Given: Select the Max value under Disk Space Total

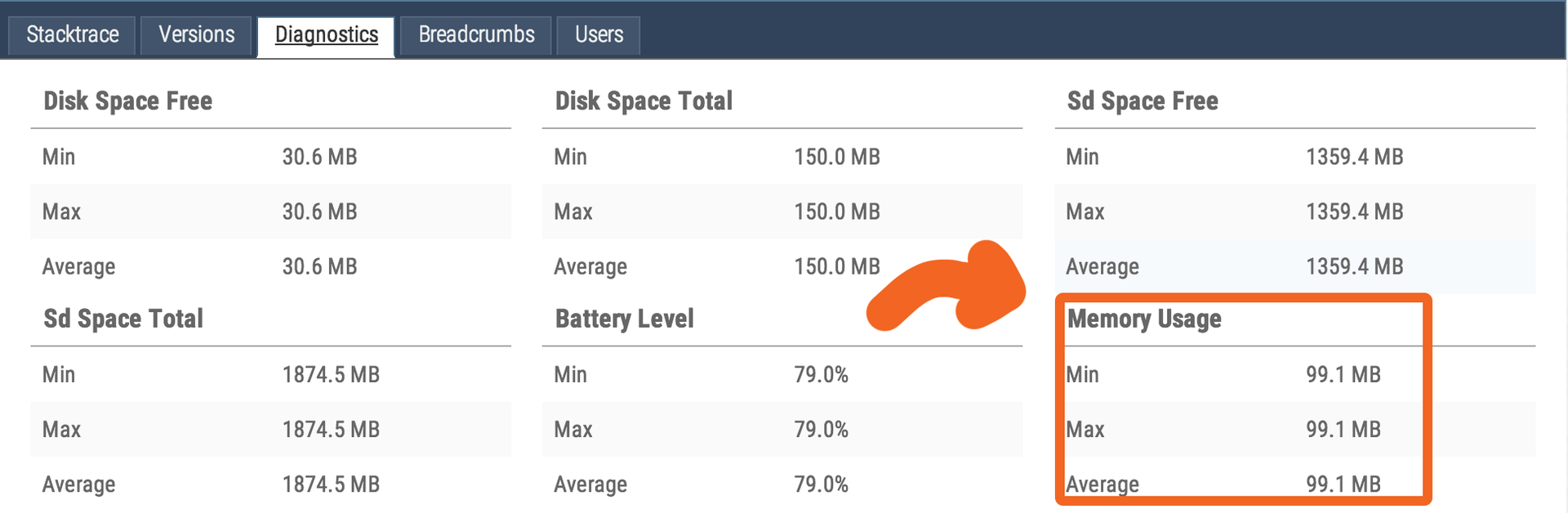Looking at the screenshot, I should tap(836, 212).
